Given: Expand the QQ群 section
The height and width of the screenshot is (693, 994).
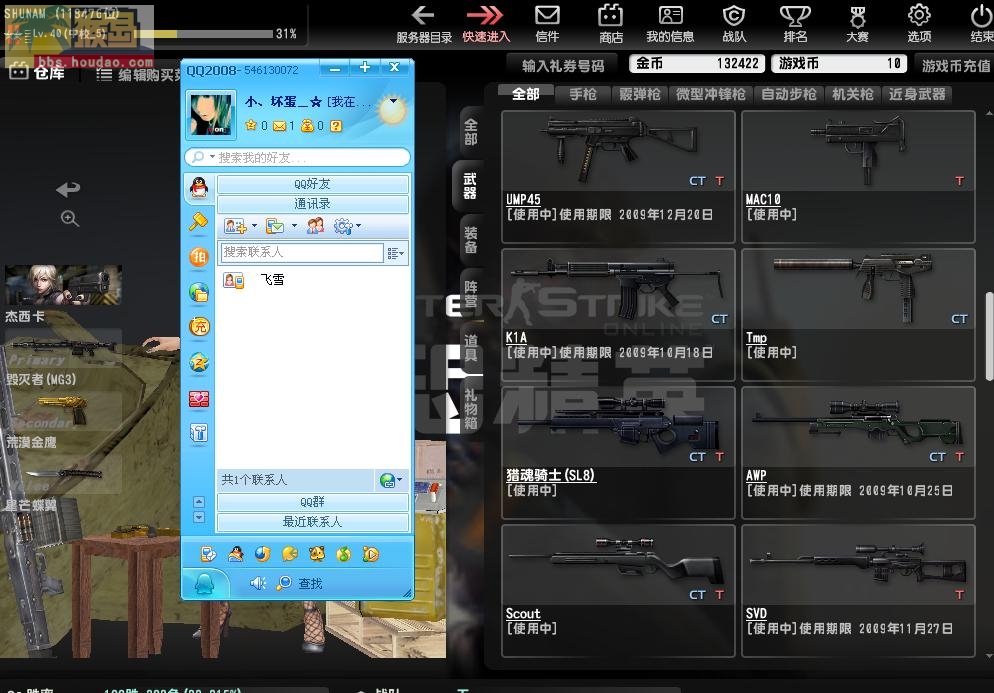Looking at the screenshot, I should click(x=313, y=502).
